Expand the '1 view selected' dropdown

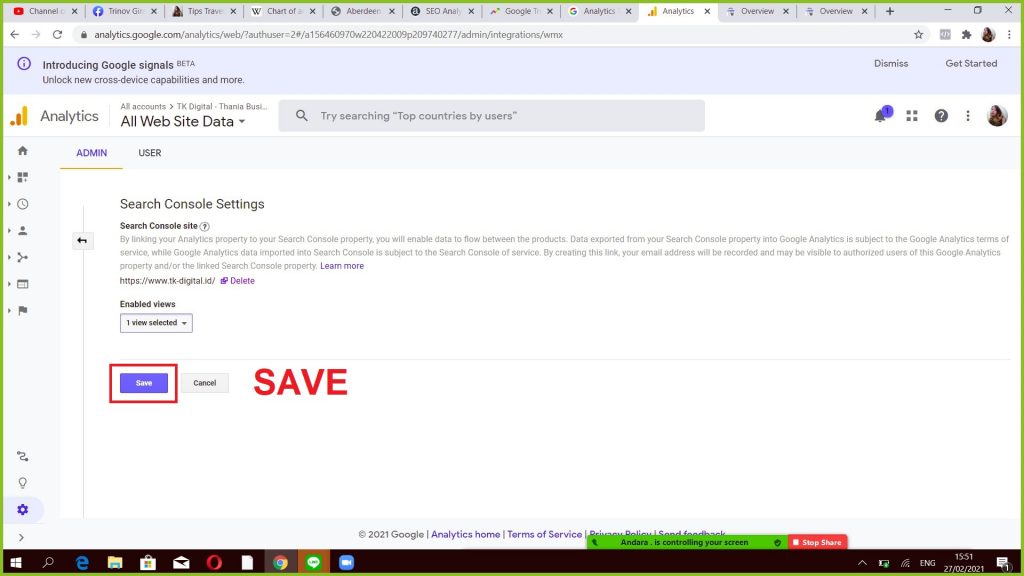[x=156, y=323]
